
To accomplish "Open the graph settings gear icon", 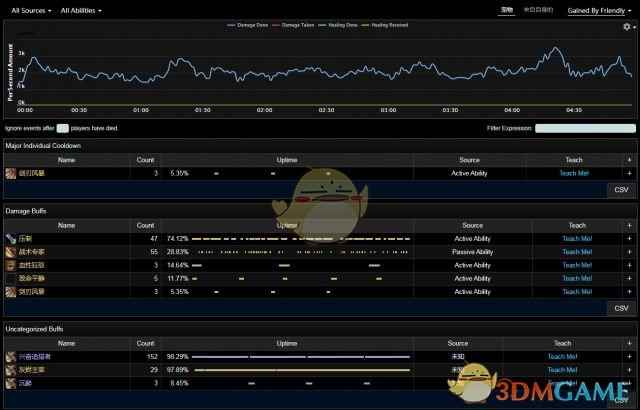I will pos(626,26).
